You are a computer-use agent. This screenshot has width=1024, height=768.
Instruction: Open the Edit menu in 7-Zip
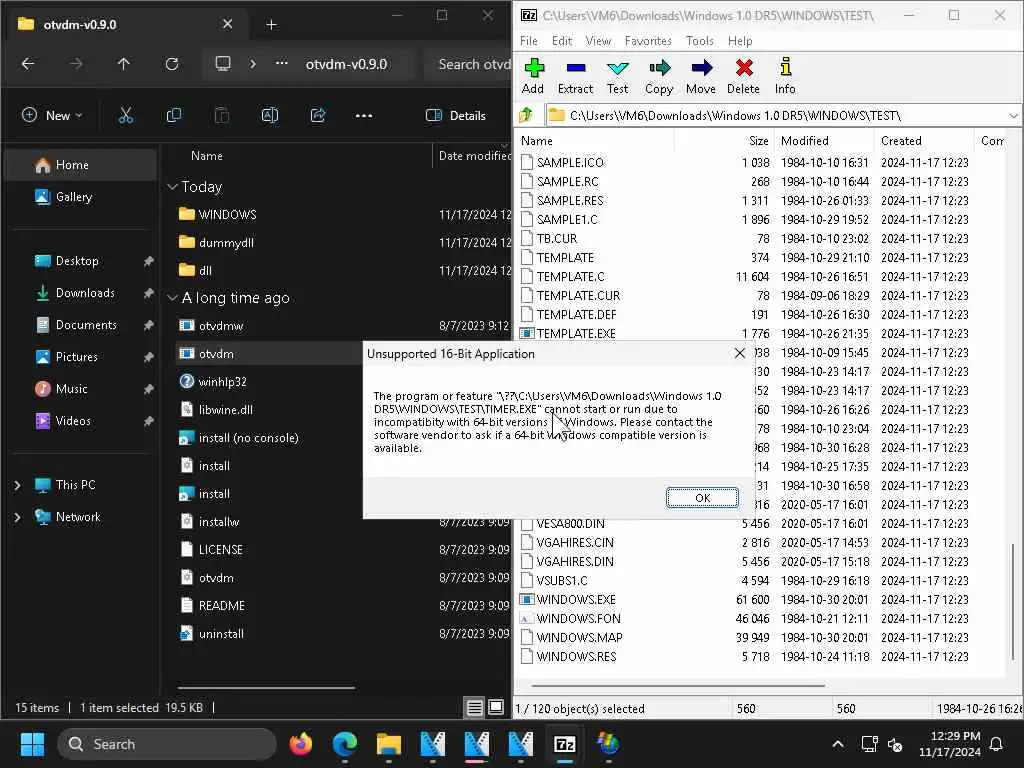click(x=562, y=40)
